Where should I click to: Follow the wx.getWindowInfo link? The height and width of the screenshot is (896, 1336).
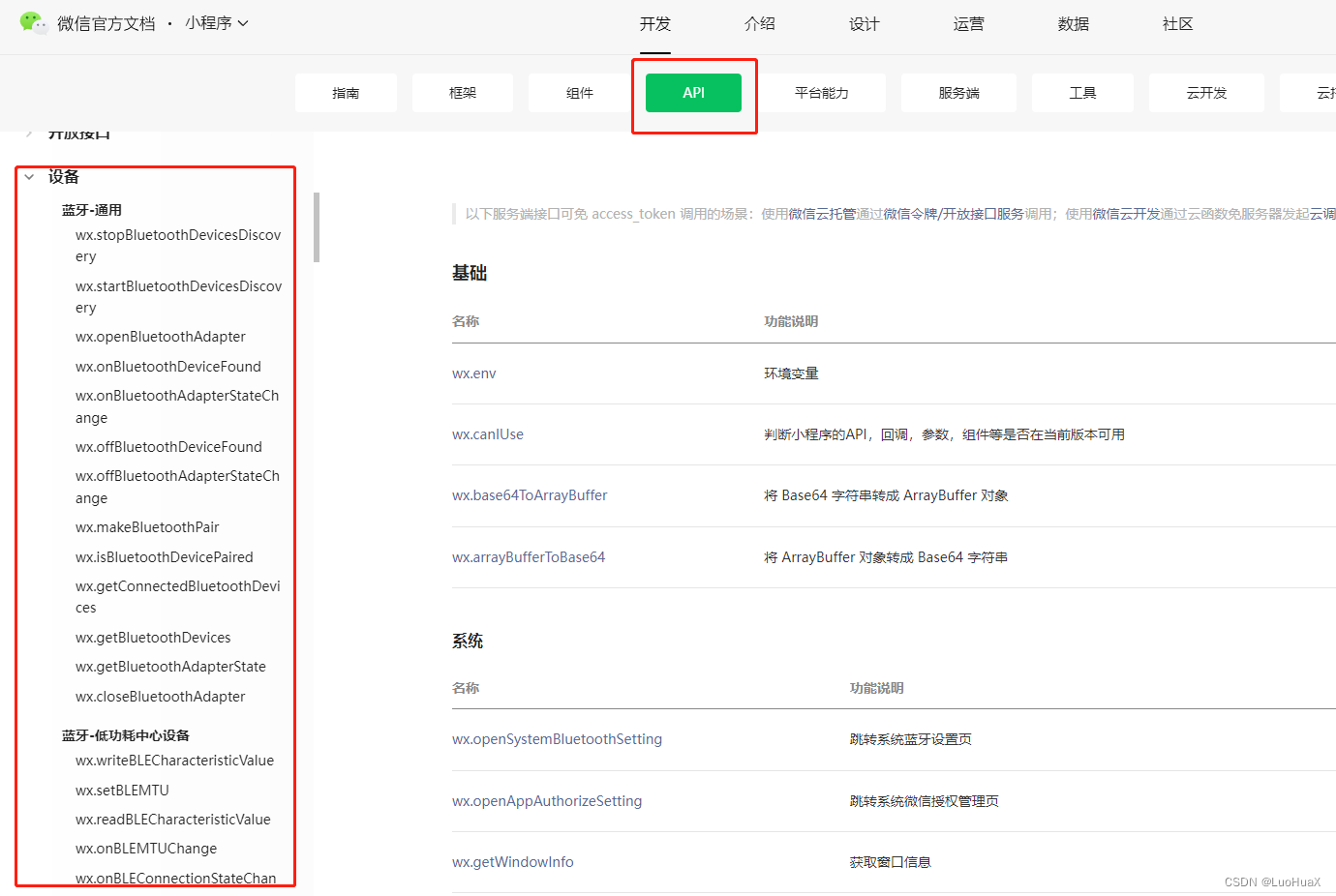click(513, 862)
